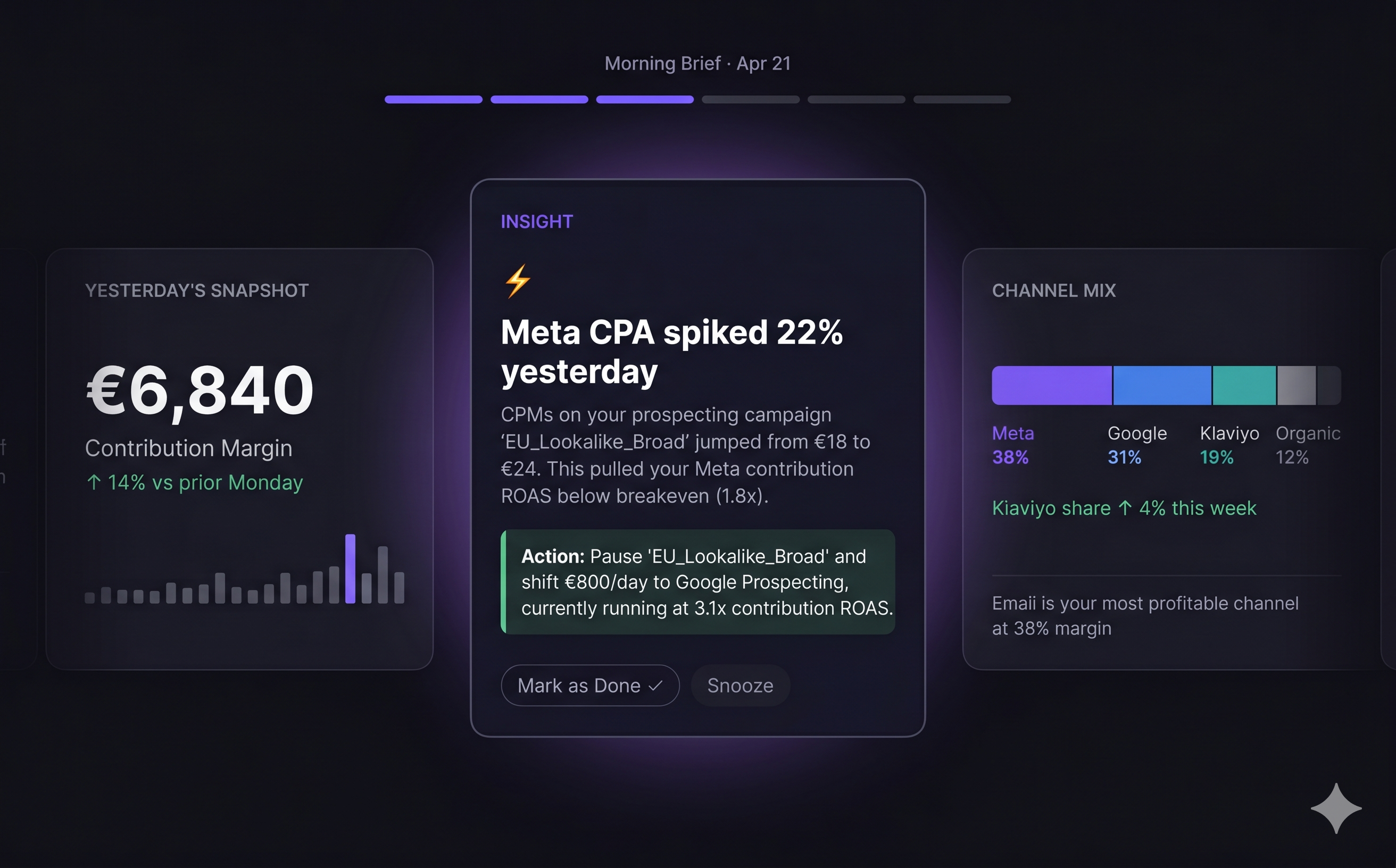Open the Yesterday's Snapshot card
Screen dimensions: 1396x868
pos(239,458)
